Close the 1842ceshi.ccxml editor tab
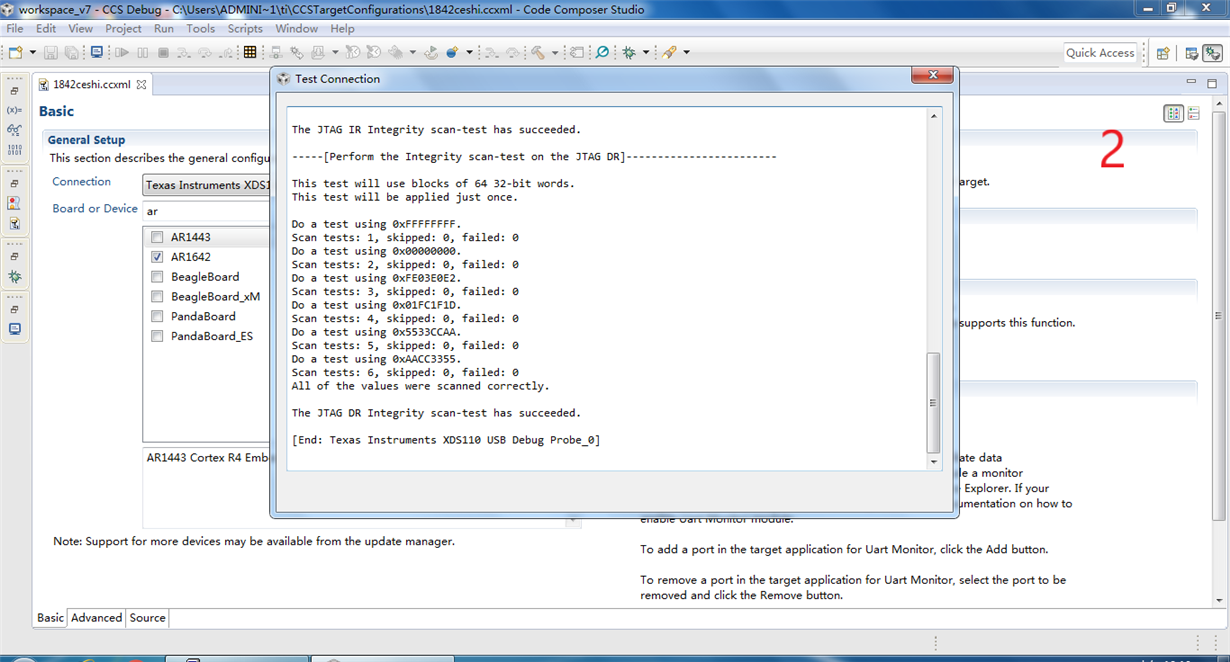Viewport: 1230px width, 662px height. [142, 85]
